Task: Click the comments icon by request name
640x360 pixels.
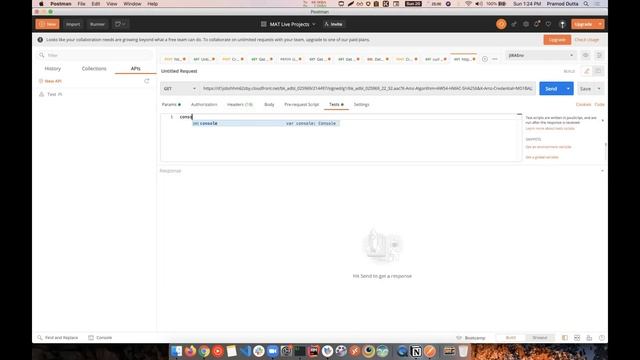Action: pyautogui.click(x=598, y=71)
